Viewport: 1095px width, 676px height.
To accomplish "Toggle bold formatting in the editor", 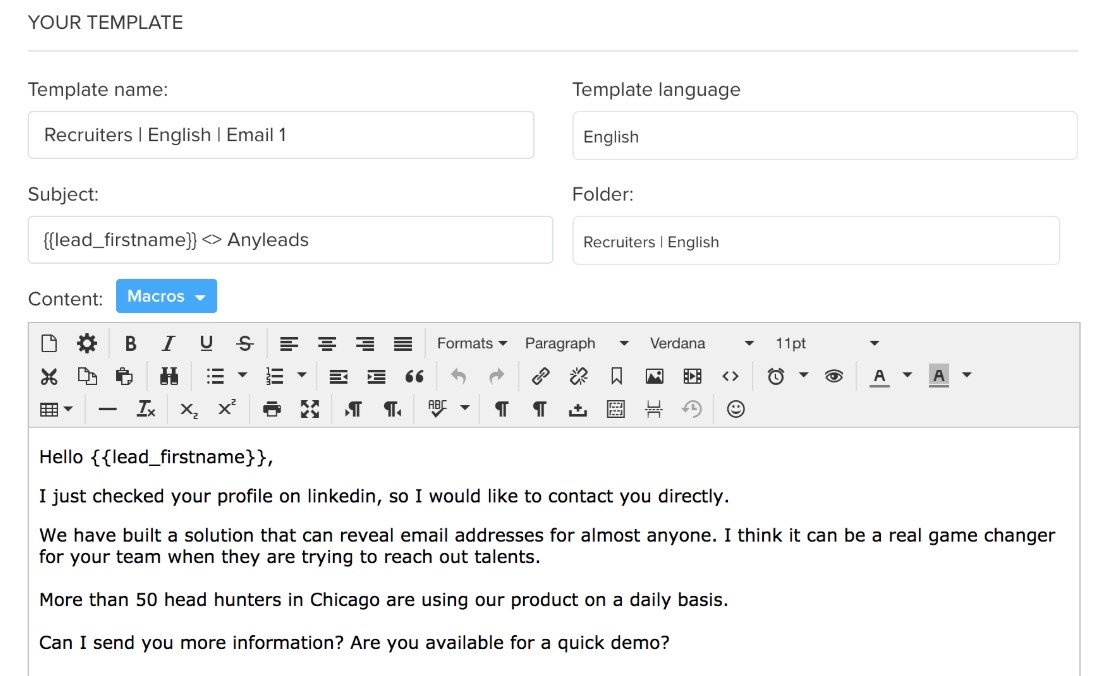I will click(x=130, y=343).
